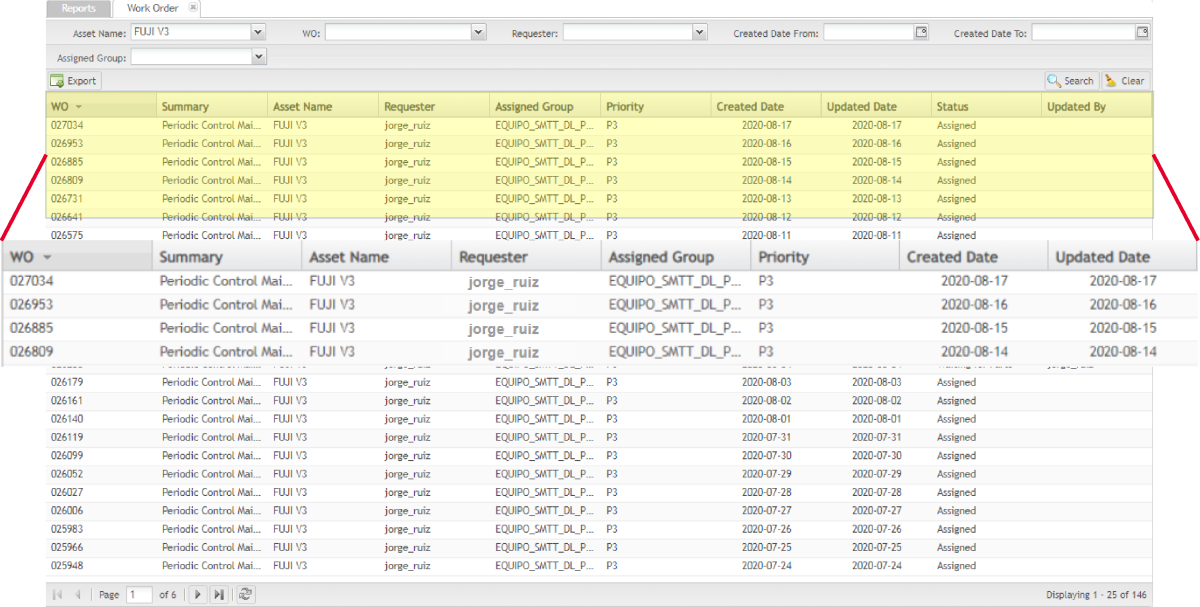Viewport: 1200px width, 607px height.
Task: Sort by the Asset Name column header
Action: (323, 106)
